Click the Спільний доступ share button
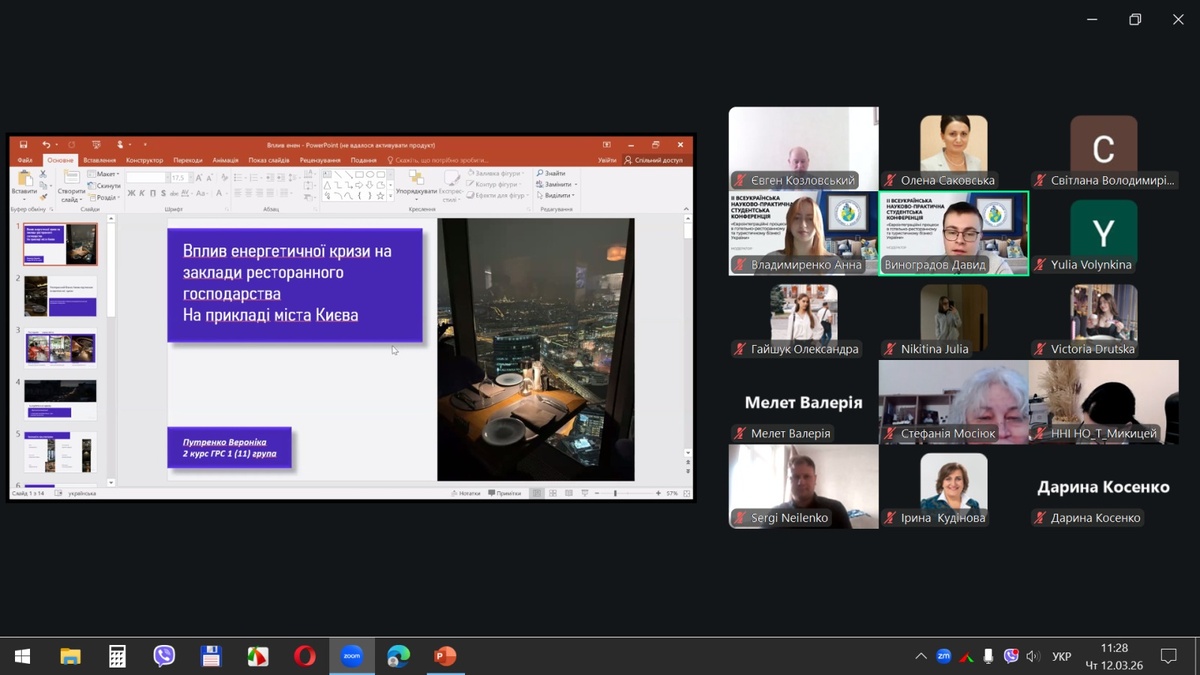Screen dimensions: 1200x675 654,160
